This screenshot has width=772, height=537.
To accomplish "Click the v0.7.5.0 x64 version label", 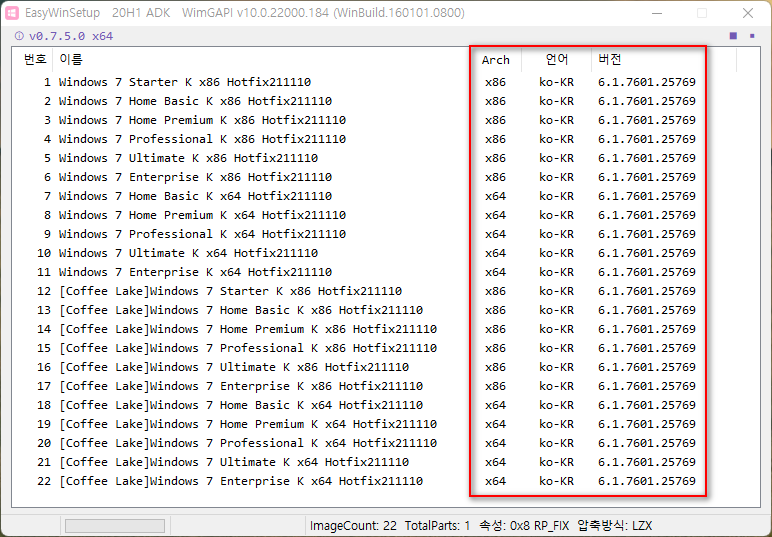I will [x=71, y=36].
